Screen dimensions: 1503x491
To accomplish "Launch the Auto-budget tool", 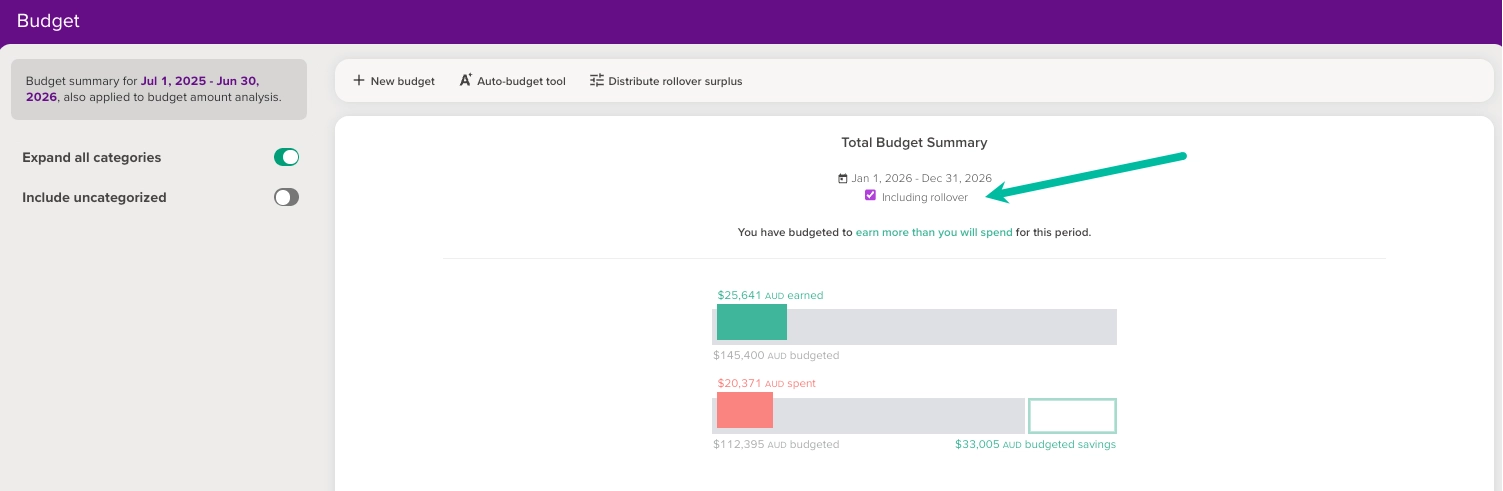I will point(521,81).
